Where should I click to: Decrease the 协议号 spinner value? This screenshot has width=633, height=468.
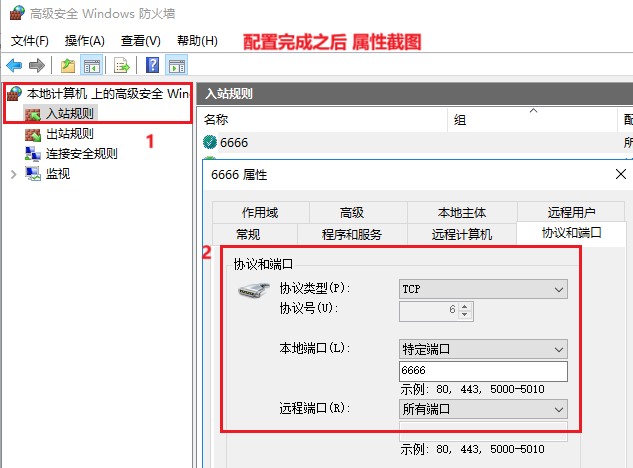coord(465,315)
